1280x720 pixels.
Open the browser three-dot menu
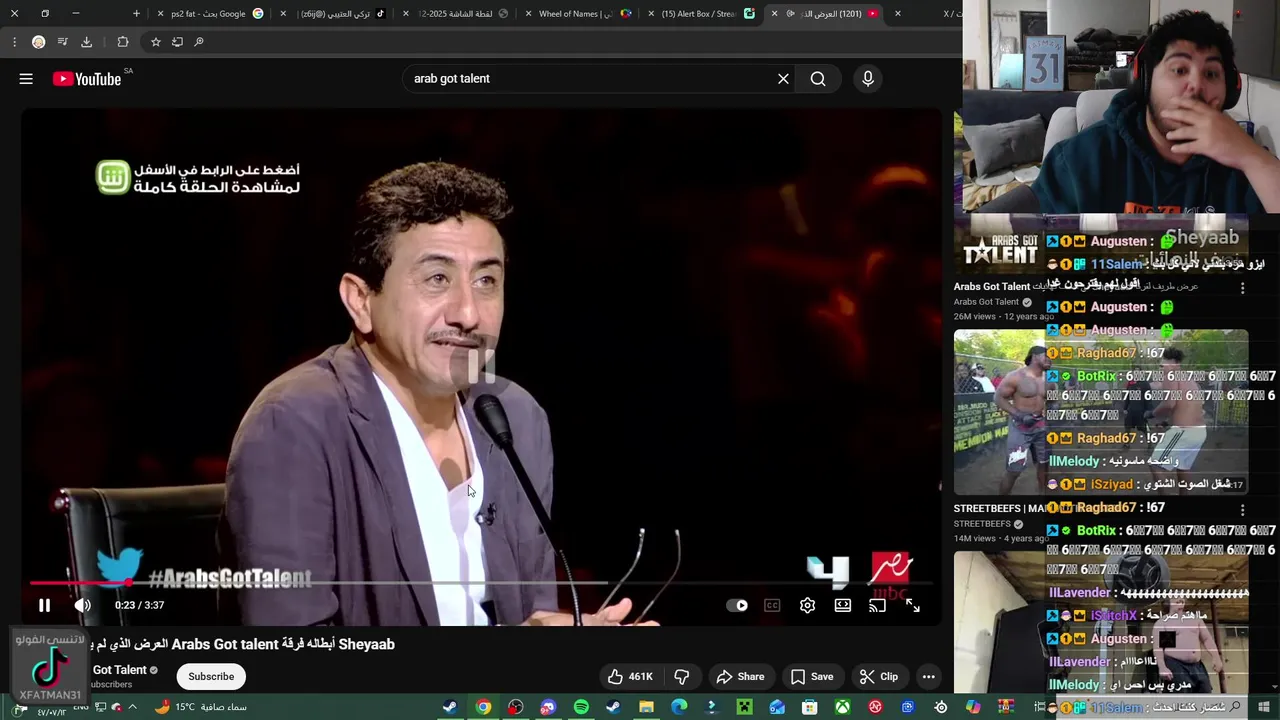14,42
